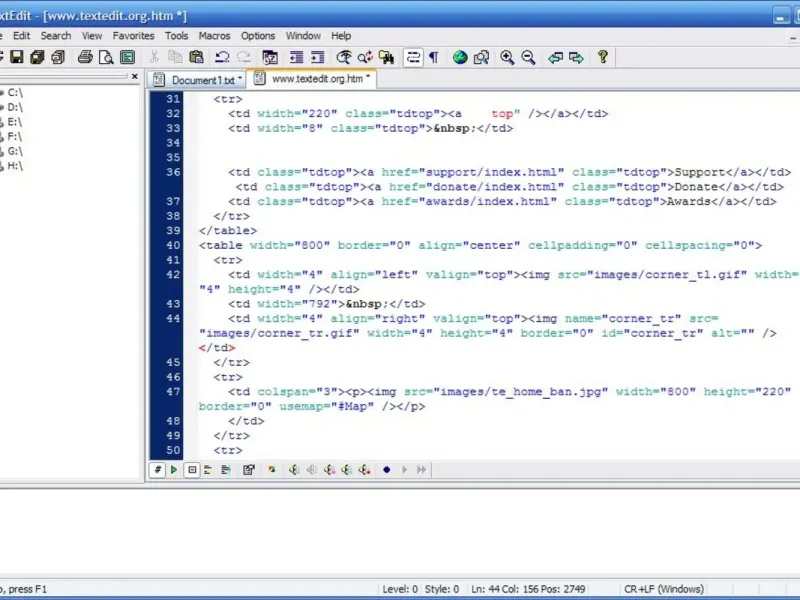Preview the page in web browser

(460, 57)
